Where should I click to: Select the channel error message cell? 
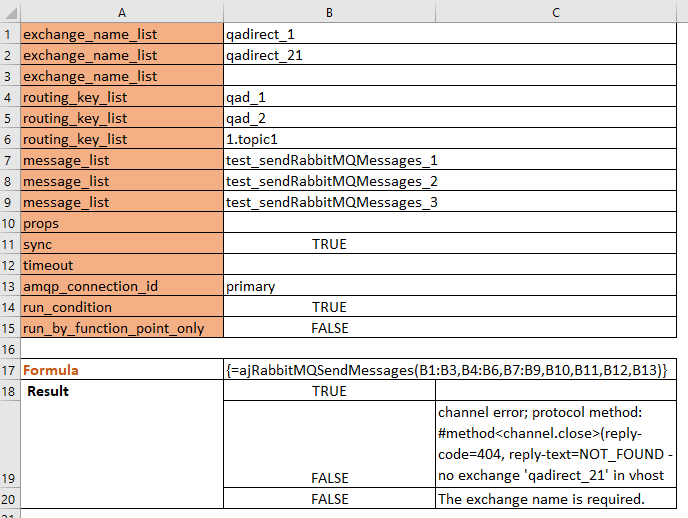tap(556, 445)
